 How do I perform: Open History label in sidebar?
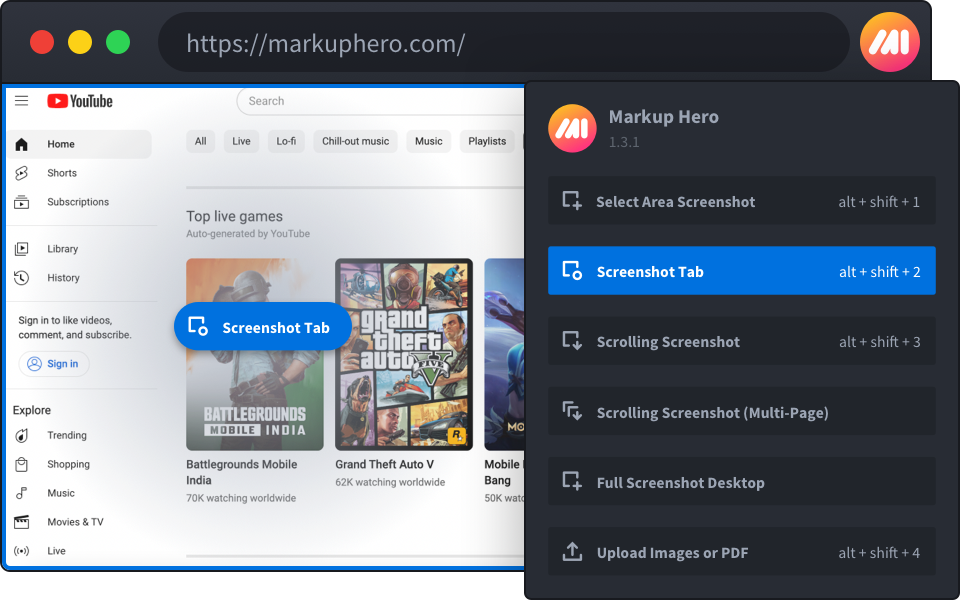point(63,278)
